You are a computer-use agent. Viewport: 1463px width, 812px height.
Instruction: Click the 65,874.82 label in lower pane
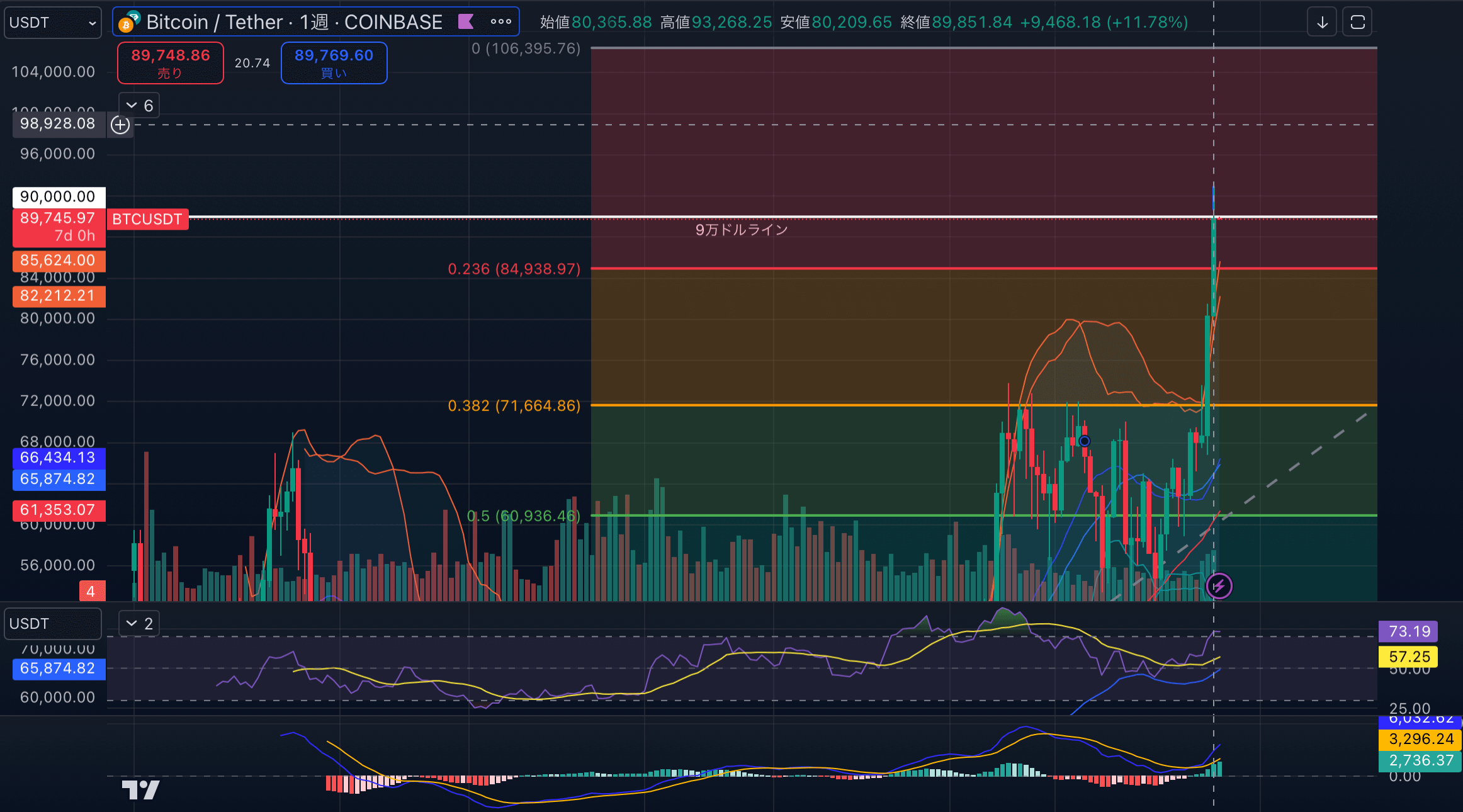click(x=59, y=668)
